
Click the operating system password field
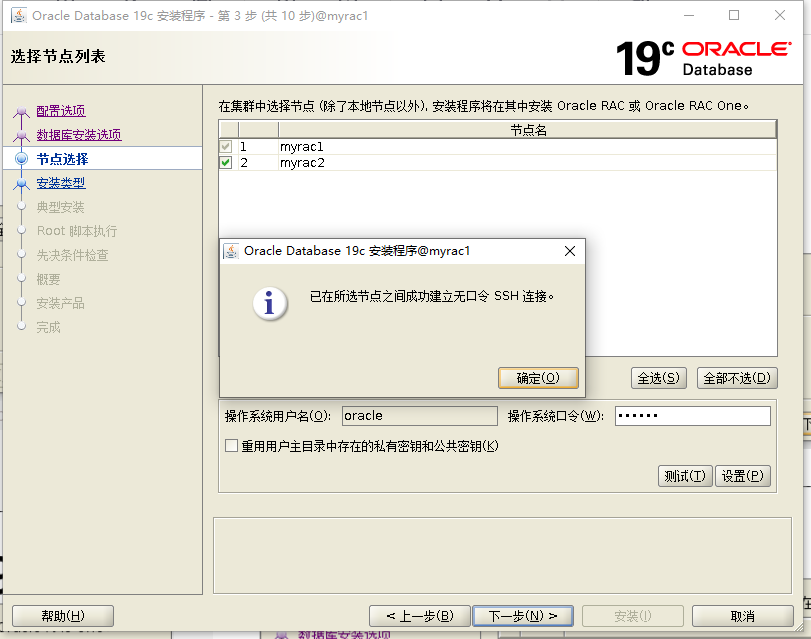coord(692,415)
